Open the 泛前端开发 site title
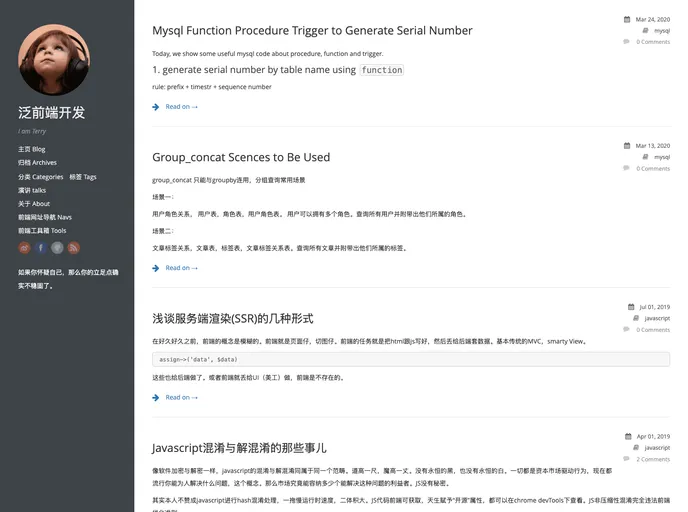Image resolution: width=688 pixels, height=512 pixels. click(x=51, y=113)
